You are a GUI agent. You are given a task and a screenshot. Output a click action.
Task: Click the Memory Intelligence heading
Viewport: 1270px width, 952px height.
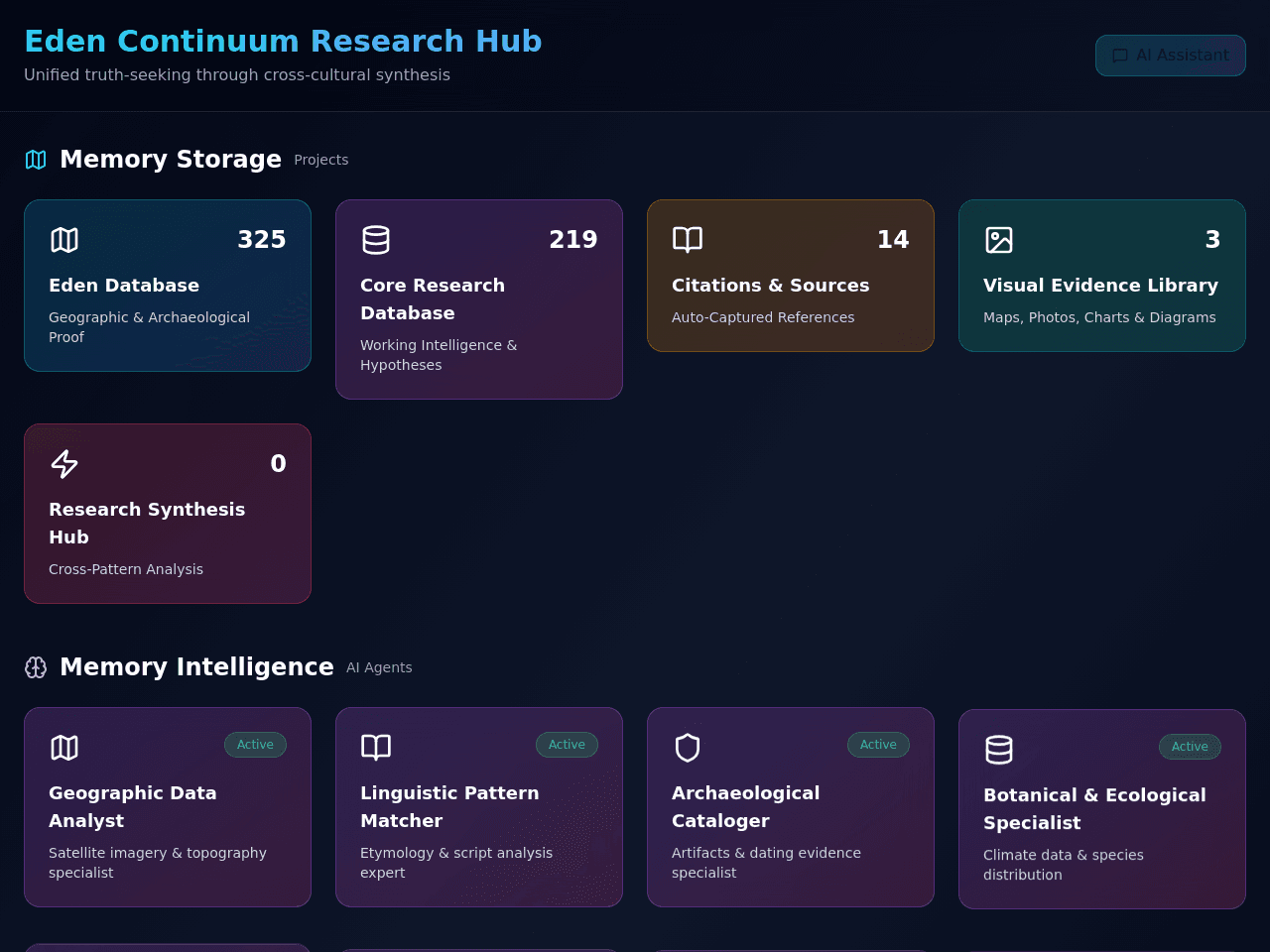tap(196, 667)
